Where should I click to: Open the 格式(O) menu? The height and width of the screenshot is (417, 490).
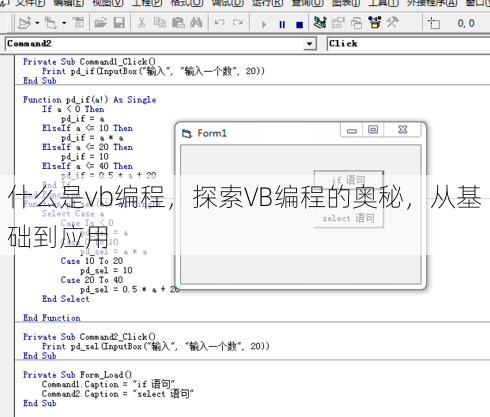click(x=187, y=3)
